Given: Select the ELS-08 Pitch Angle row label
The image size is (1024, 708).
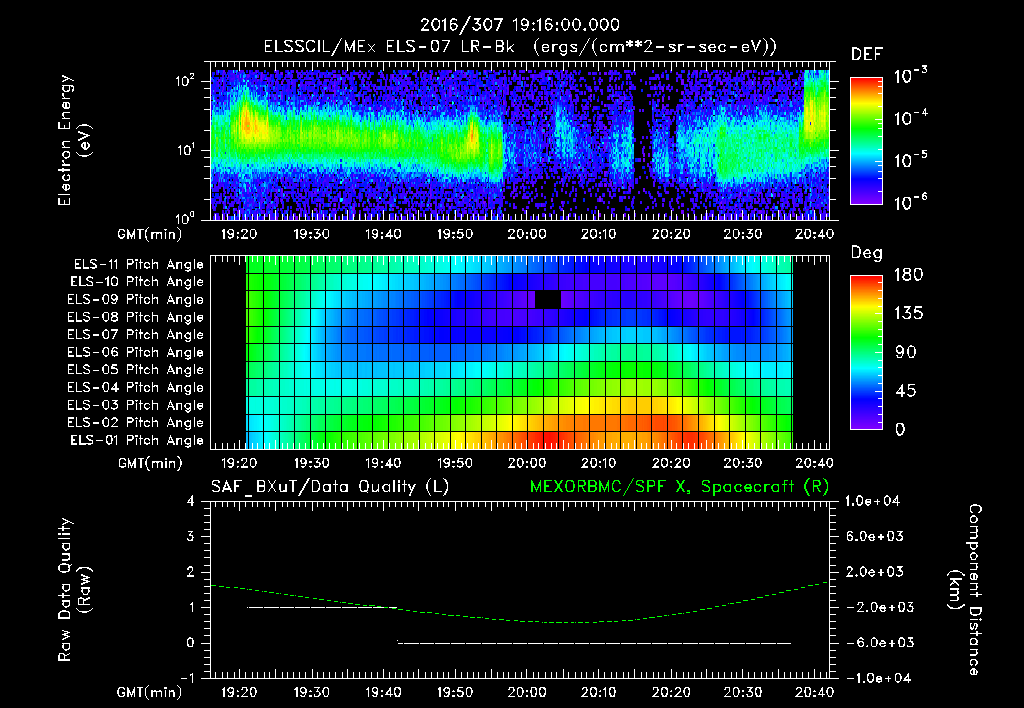Looking at the screenshot, I should [x=136, y=317].
